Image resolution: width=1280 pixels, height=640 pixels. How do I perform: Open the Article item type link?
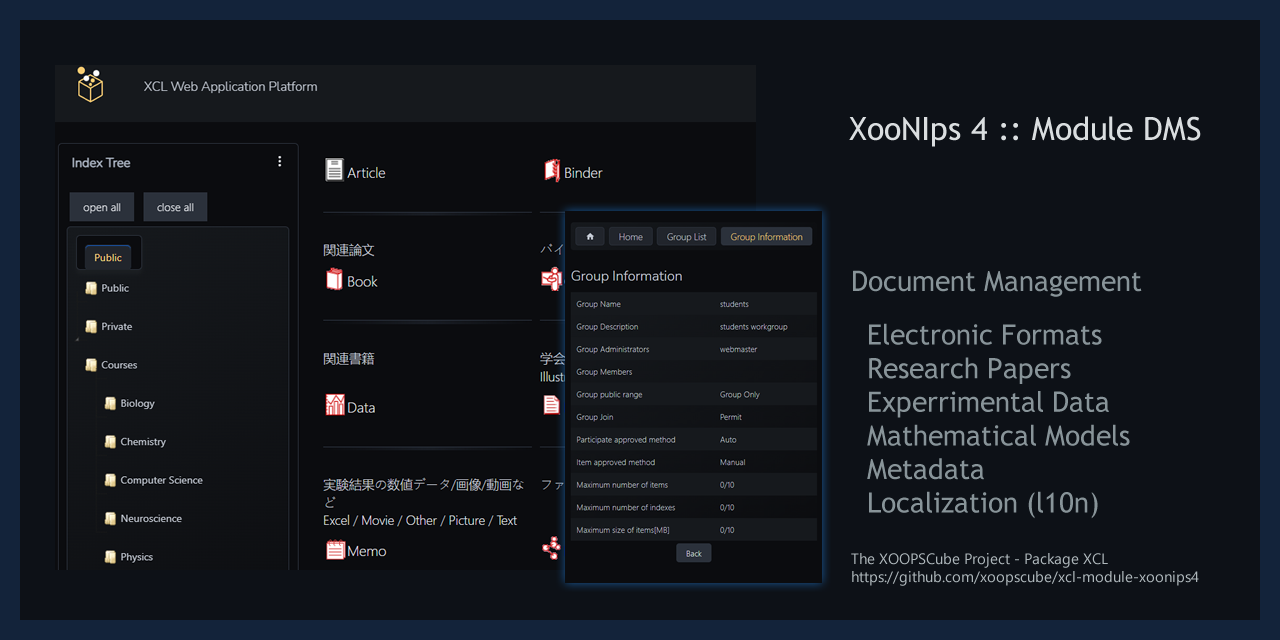coord(366,173)
